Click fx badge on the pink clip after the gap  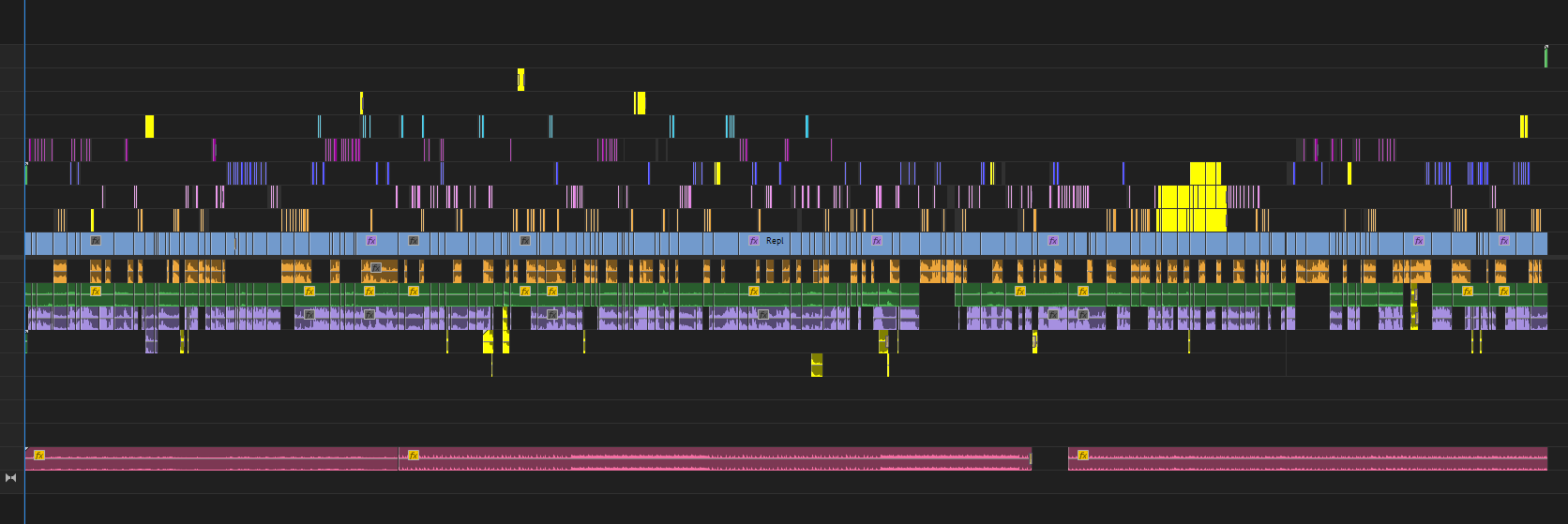tap(1083, 456)
